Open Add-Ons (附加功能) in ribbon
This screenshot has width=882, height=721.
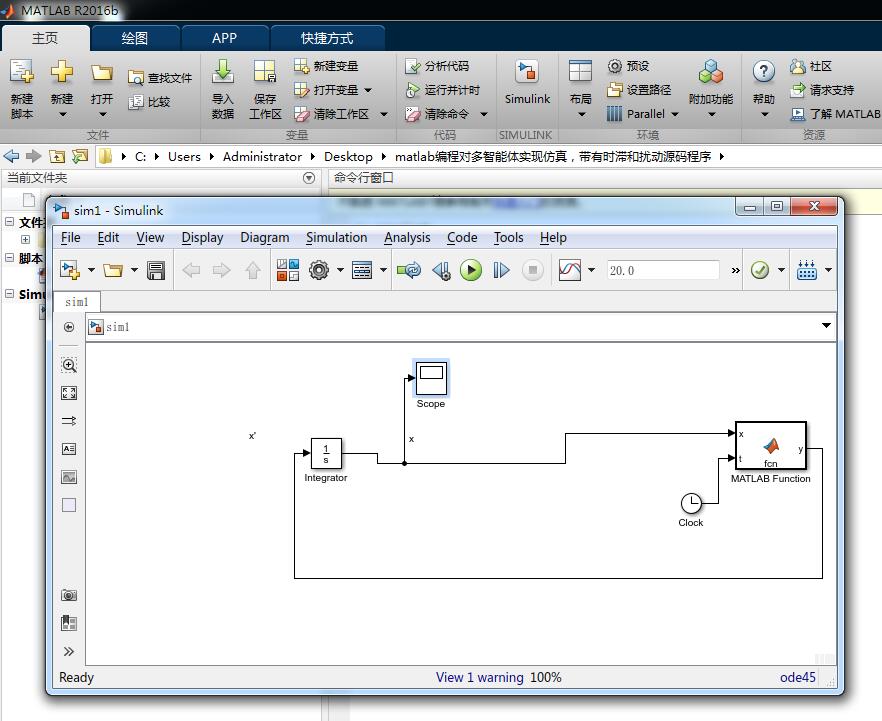(711, 89)
